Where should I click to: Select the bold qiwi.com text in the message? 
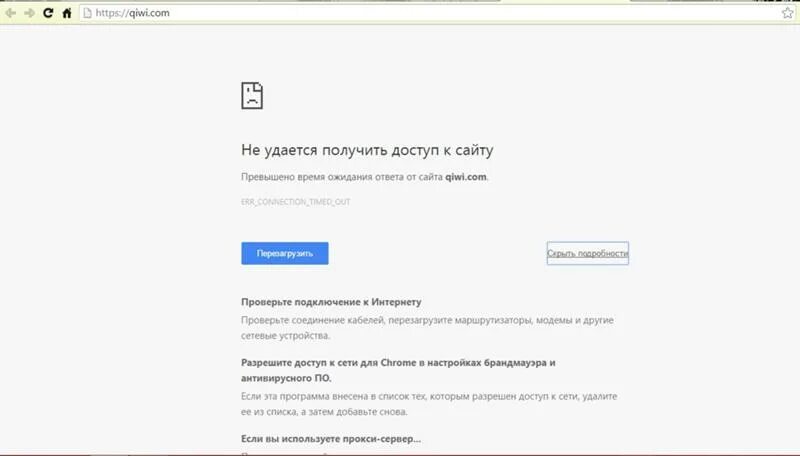tap(466, 177)
